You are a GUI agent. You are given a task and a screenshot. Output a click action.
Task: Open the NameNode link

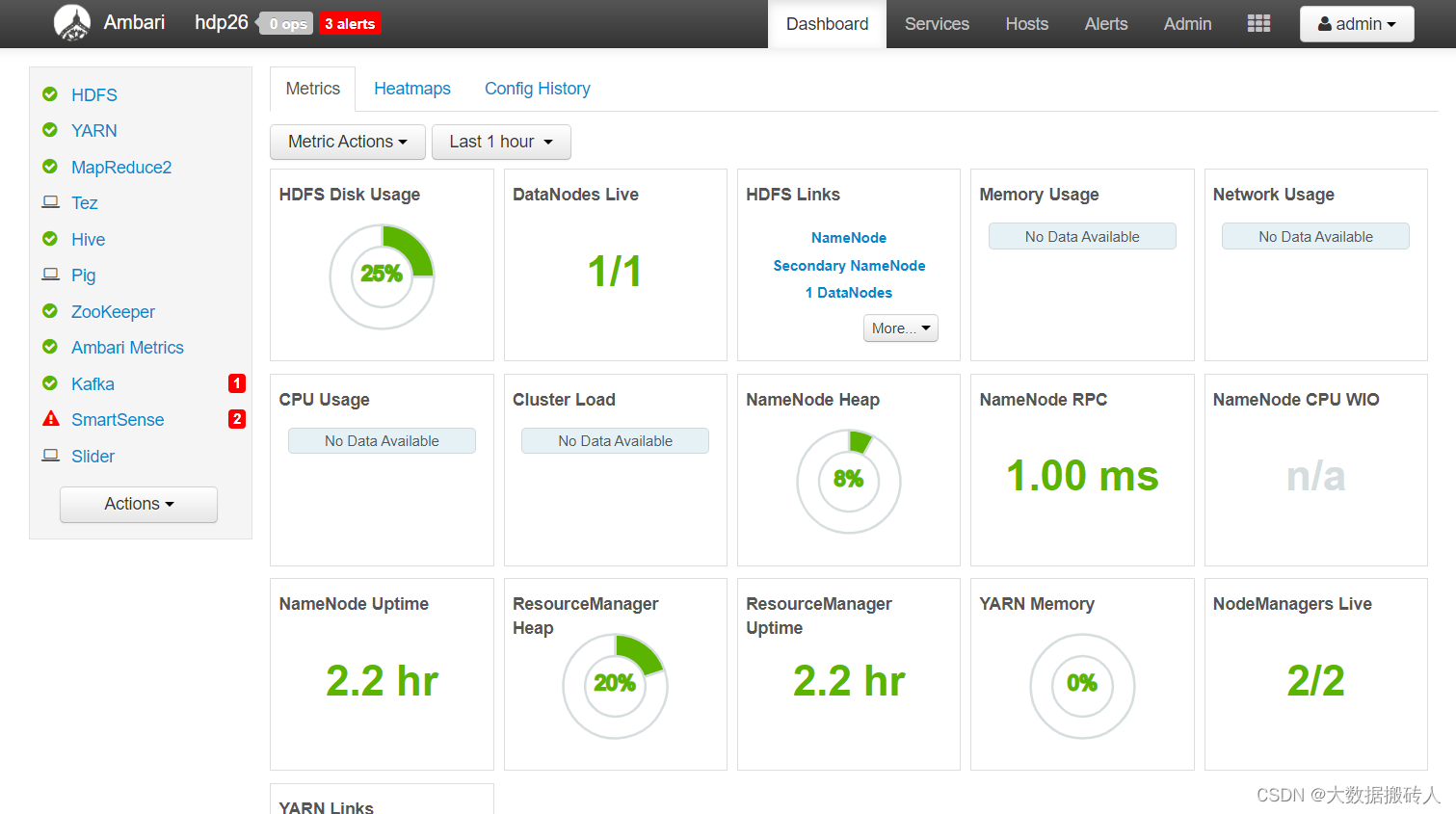pyautogui.click(x=849, y=238)
